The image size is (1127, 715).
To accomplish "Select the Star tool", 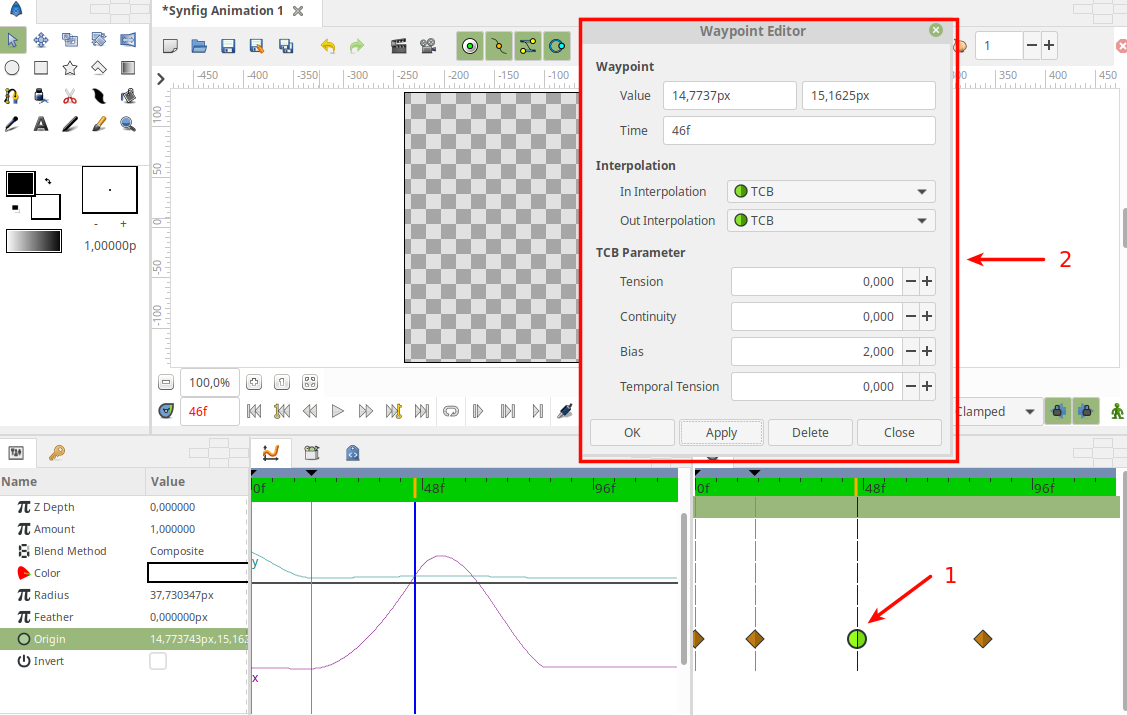I will [68, 67].
